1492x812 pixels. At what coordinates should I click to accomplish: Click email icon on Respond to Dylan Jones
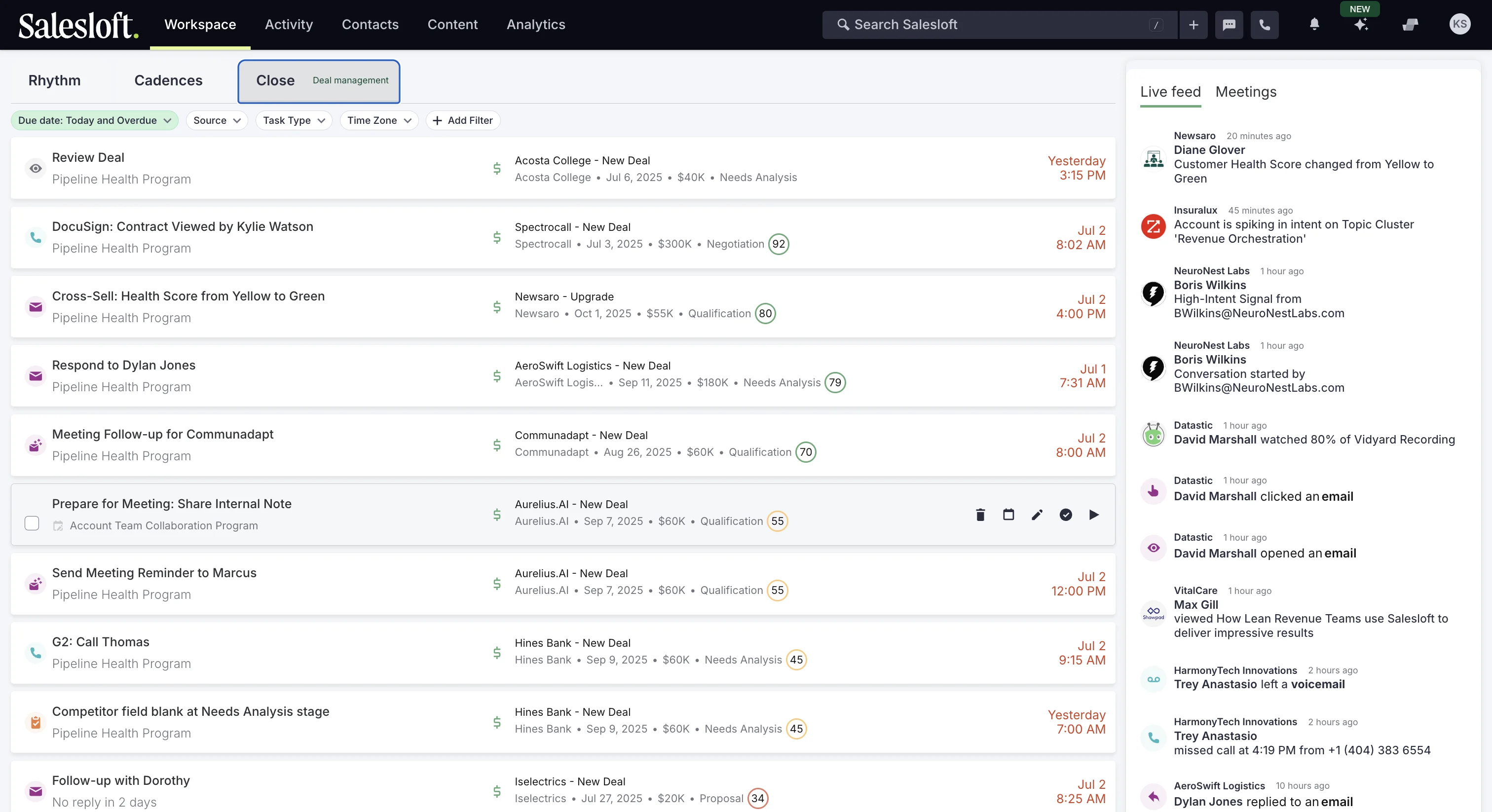[x=36, y=376]
